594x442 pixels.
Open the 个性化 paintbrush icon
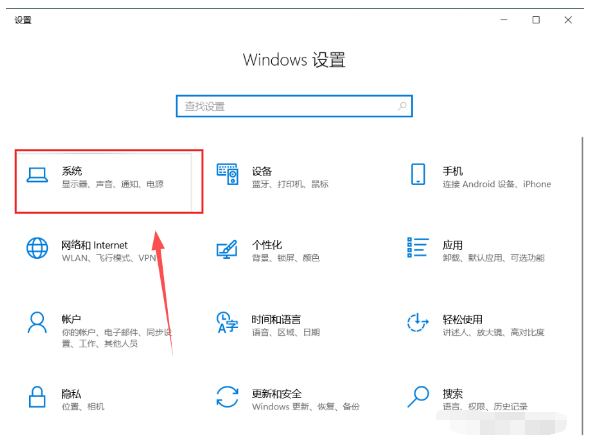(x=227, y=249)
